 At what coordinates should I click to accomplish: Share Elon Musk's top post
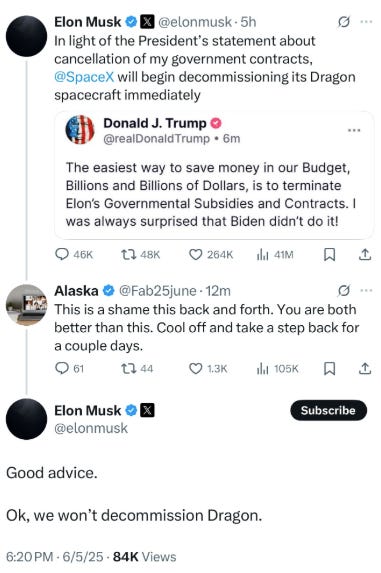click(365, 254)
